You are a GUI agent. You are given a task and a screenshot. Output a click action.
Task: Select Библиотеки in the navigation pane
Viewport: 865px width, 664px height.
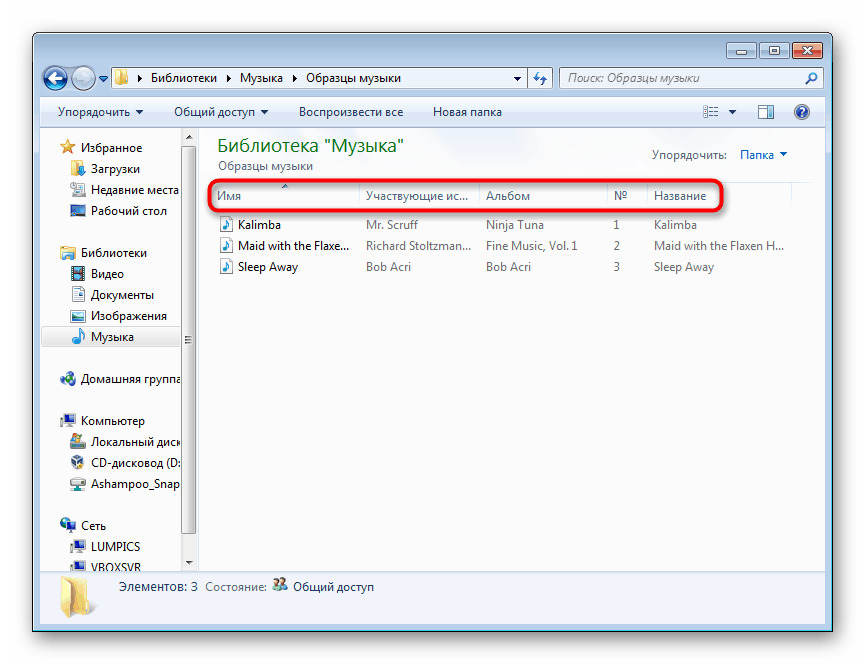click(114, 253)
